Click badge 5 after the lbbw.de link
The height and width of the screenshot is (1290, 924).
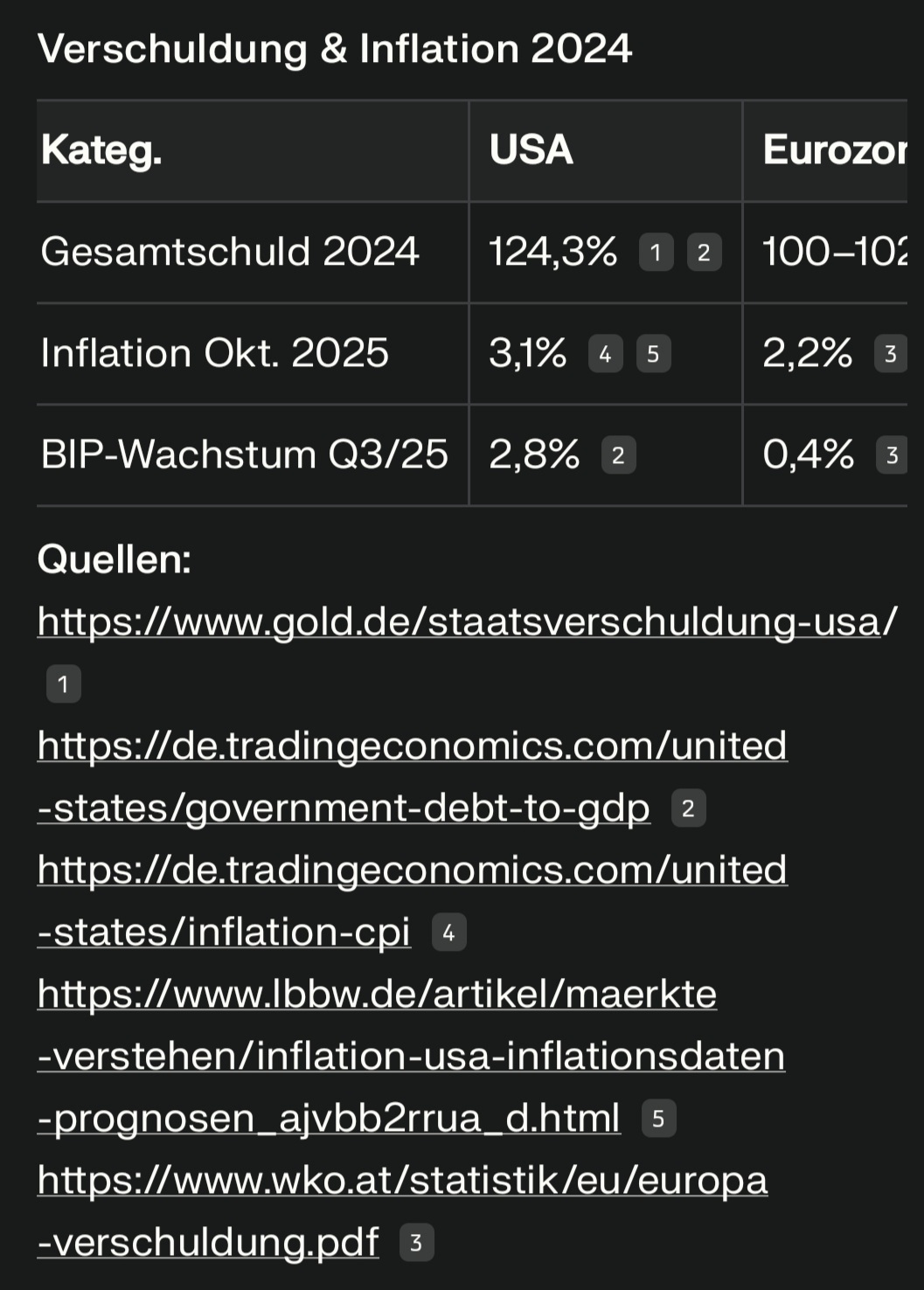[x=658, y=1119]
